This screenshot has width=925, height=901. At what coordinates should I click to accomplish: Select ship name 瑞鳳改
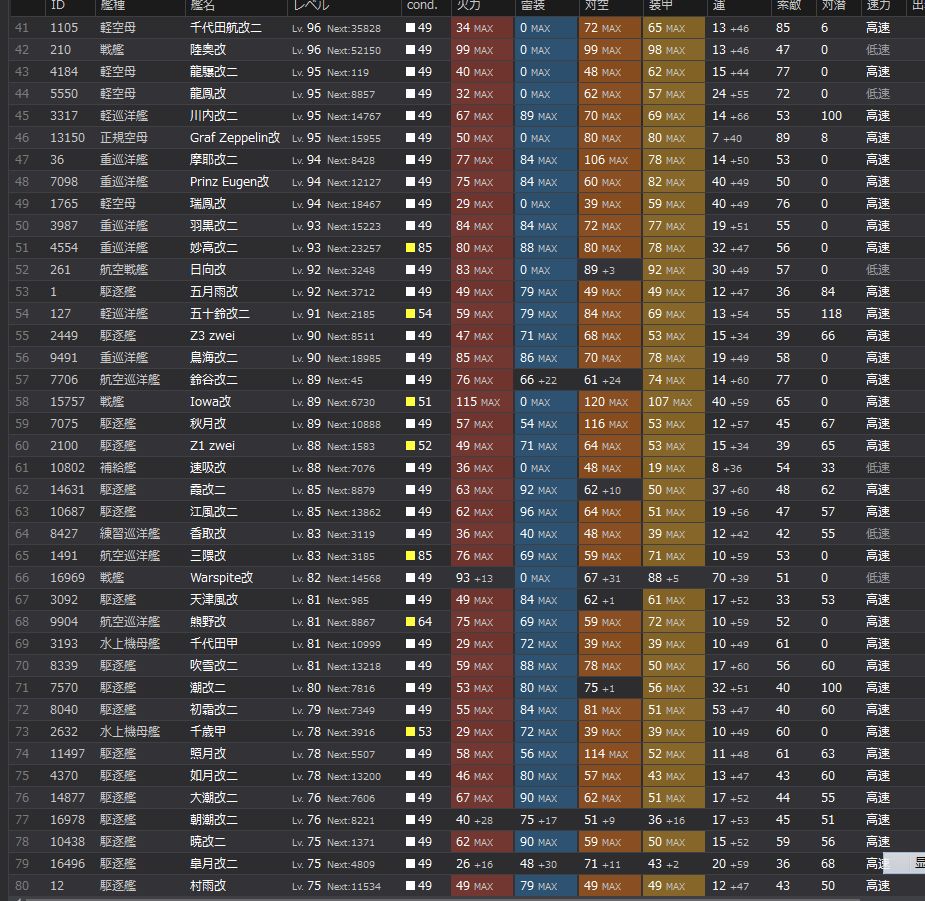click(208, 204)
